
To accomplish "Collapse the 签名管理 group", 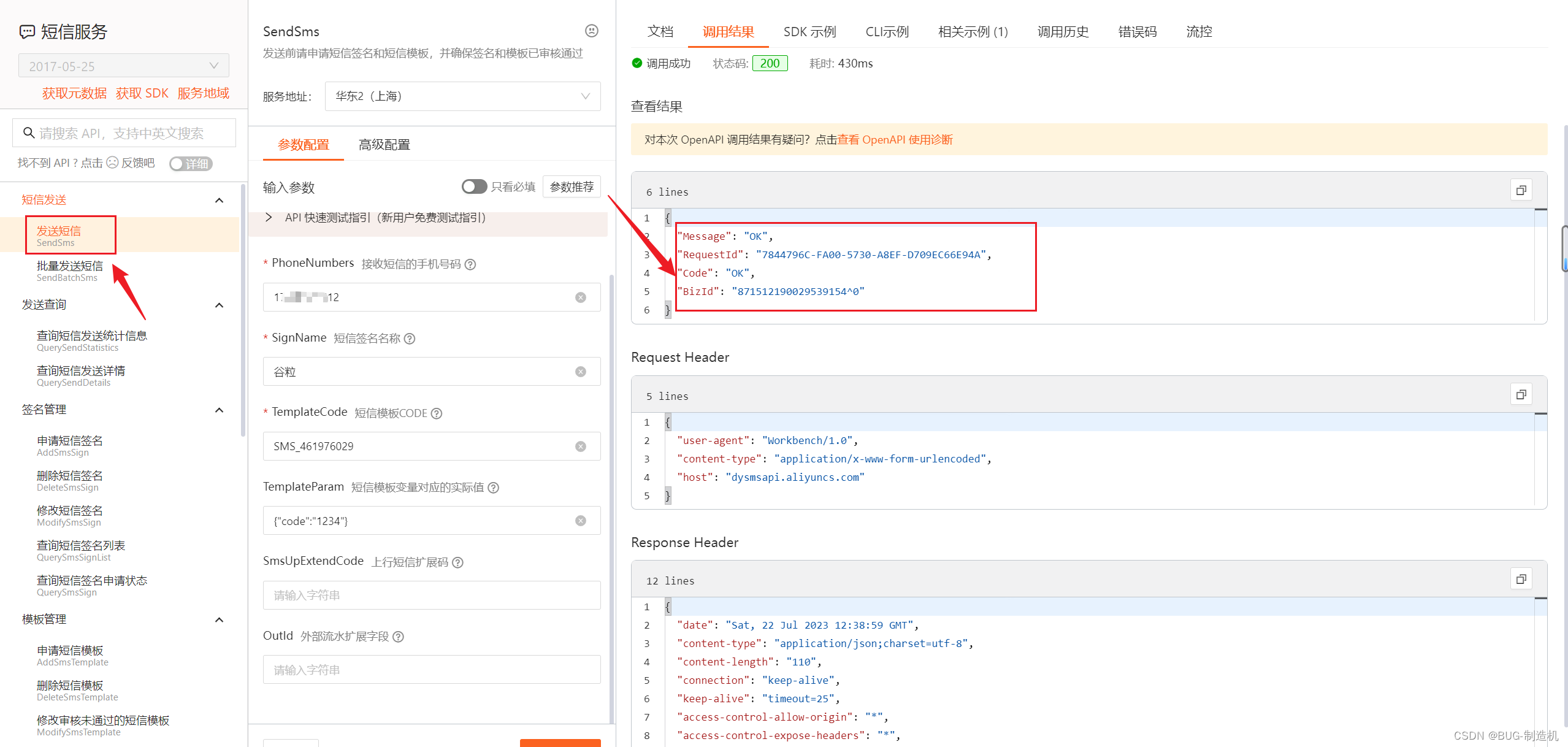I will tap(219, 410).
